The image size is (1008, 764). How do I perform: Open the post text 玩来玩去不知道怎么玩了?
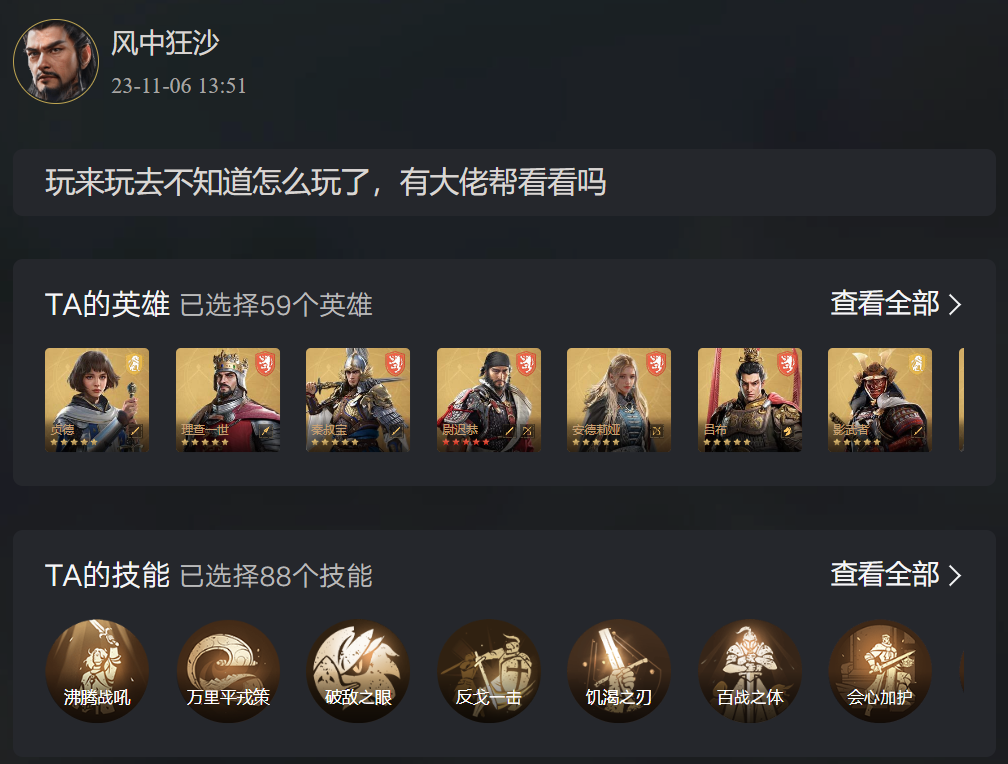(x=208, y=182)
